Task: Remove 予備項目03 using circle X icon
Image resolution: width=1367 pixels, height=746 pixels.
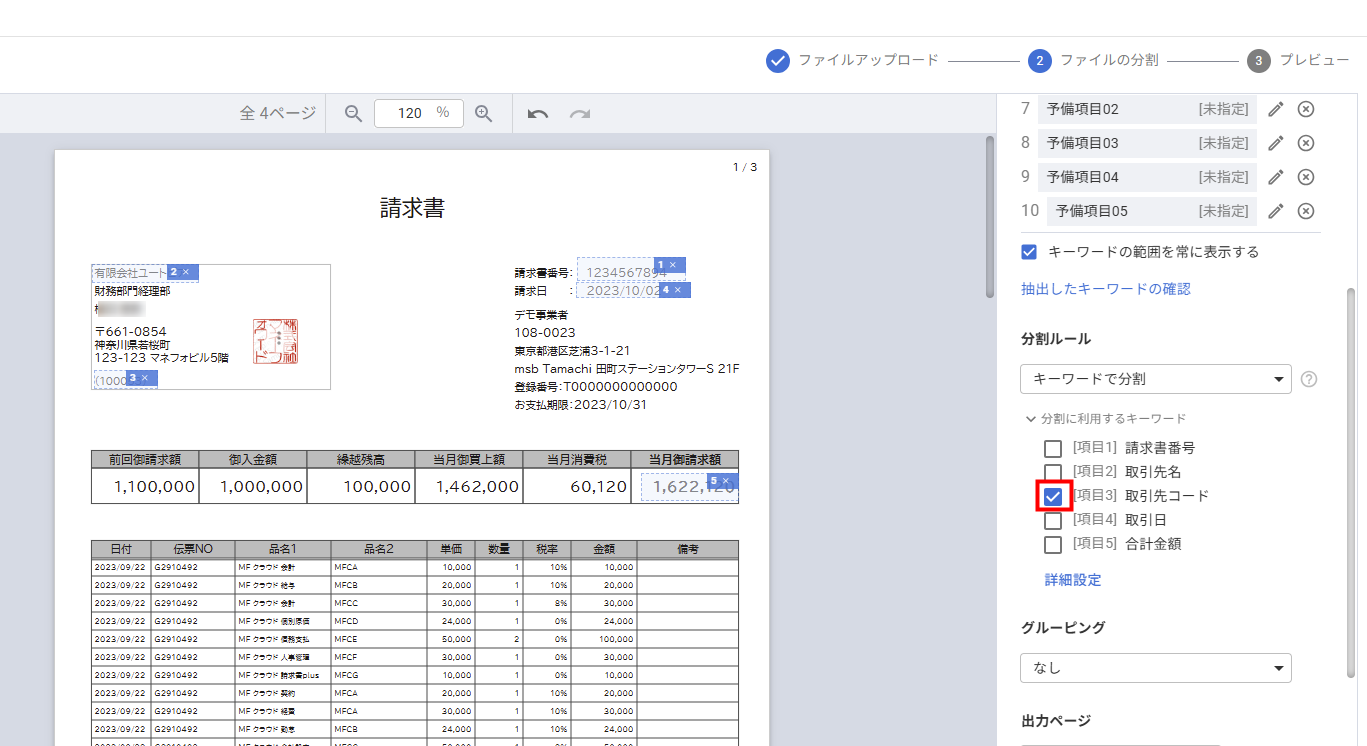Action: 1305,143
